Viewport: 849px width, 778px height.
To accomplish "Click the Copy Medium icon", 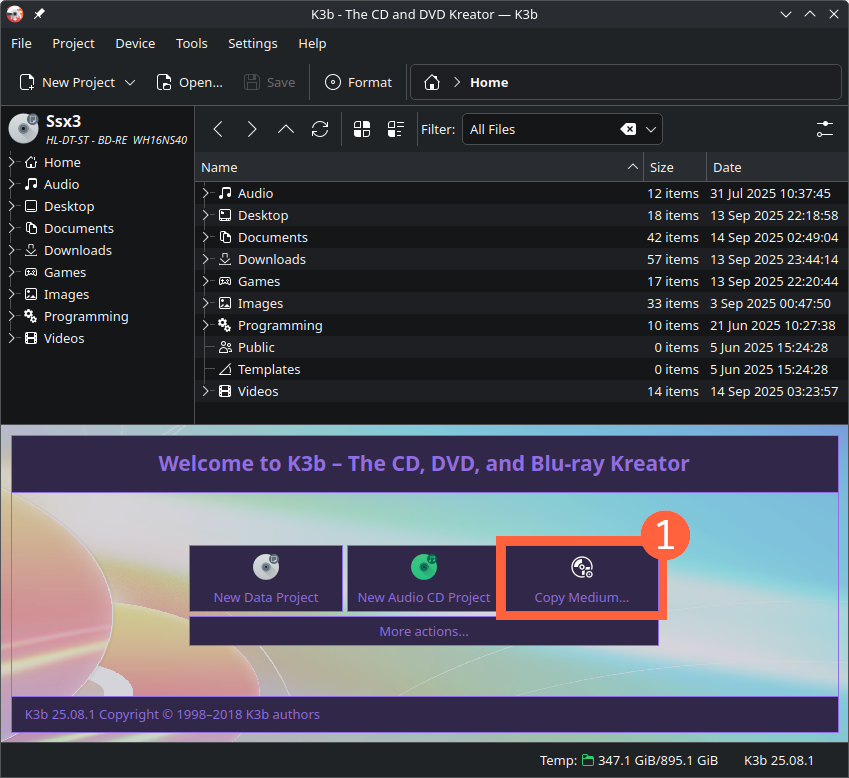I will [x=581, y=567].
